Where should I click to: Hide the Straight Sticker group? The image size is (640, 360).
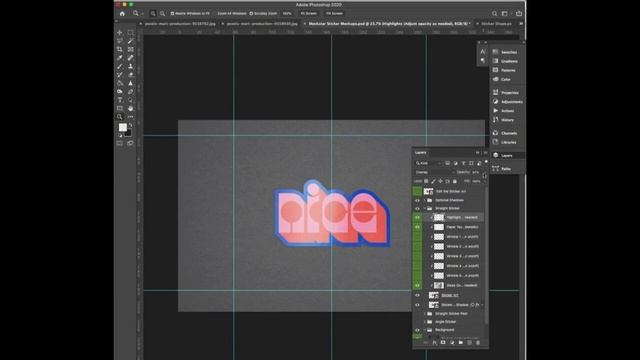(417, 209)
